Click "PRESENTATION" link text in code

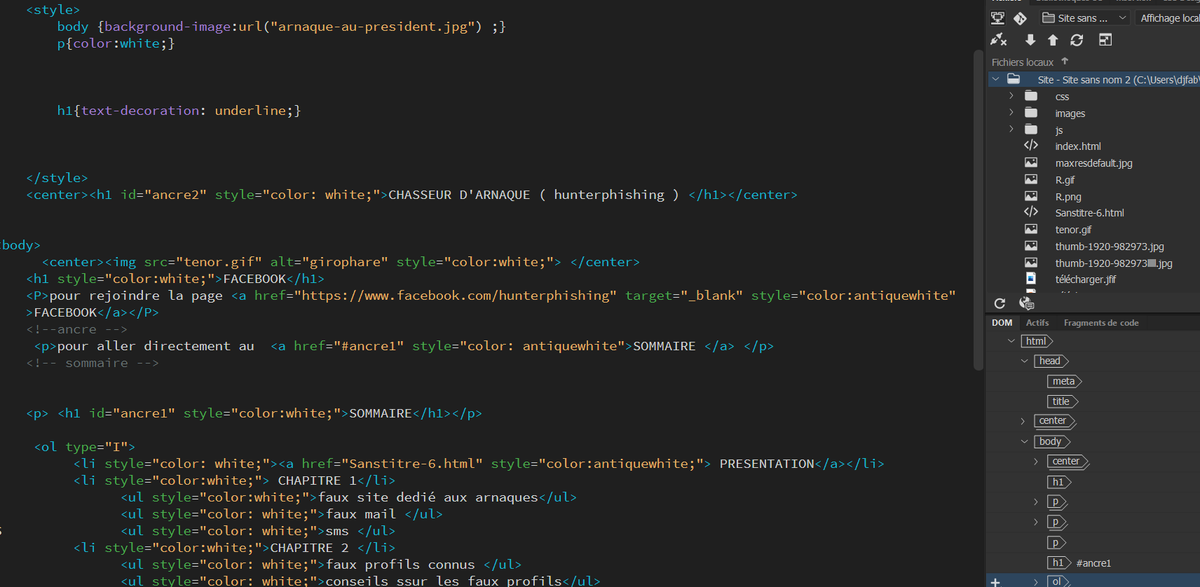pyautogui.click(x=767, y=463)
